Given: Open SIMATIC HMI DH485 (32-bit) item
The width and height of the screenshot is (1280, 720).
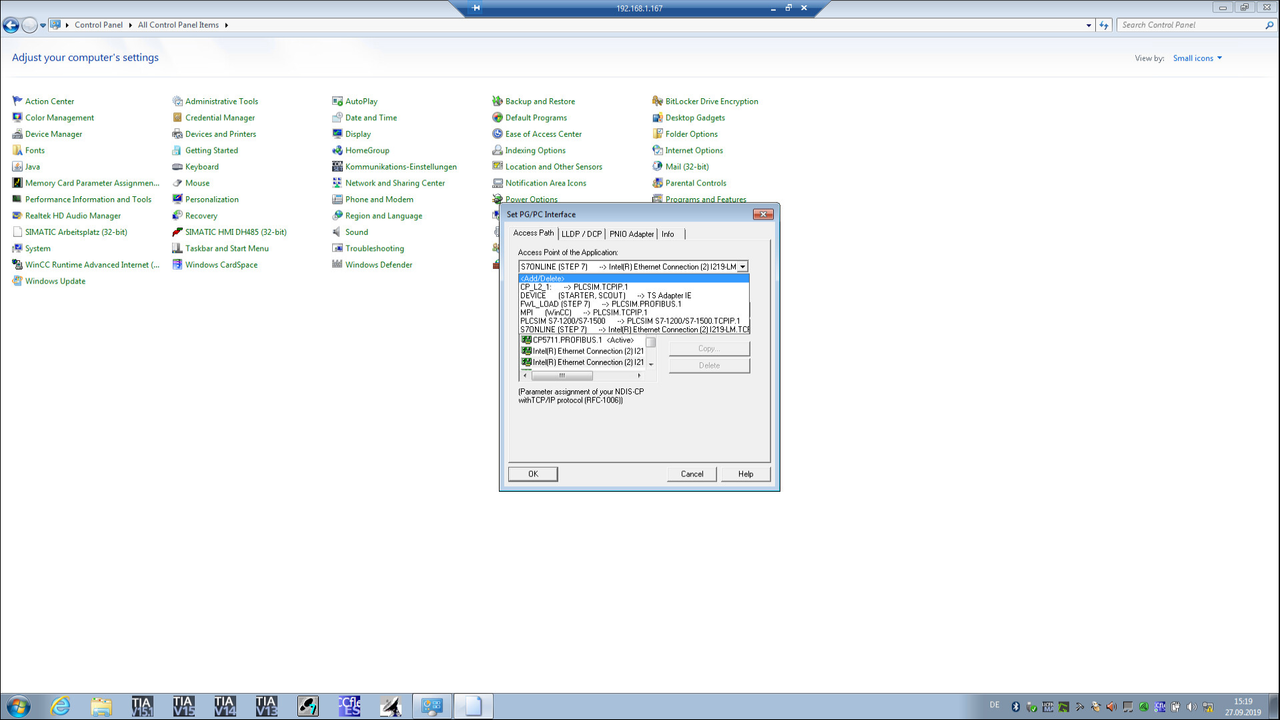Looking at the screenshot, I should pos(229,232).
